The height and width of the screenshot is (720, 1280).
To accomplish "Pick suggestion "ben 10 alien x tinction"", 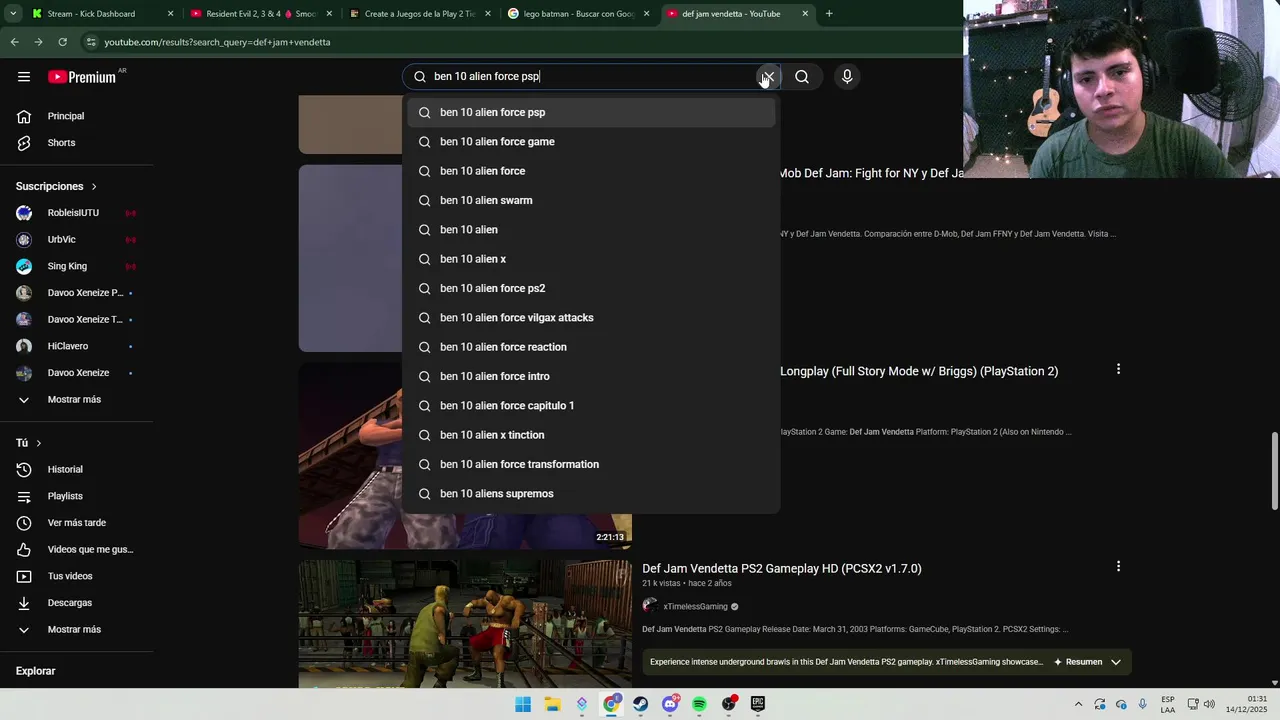I will point(591,435).
